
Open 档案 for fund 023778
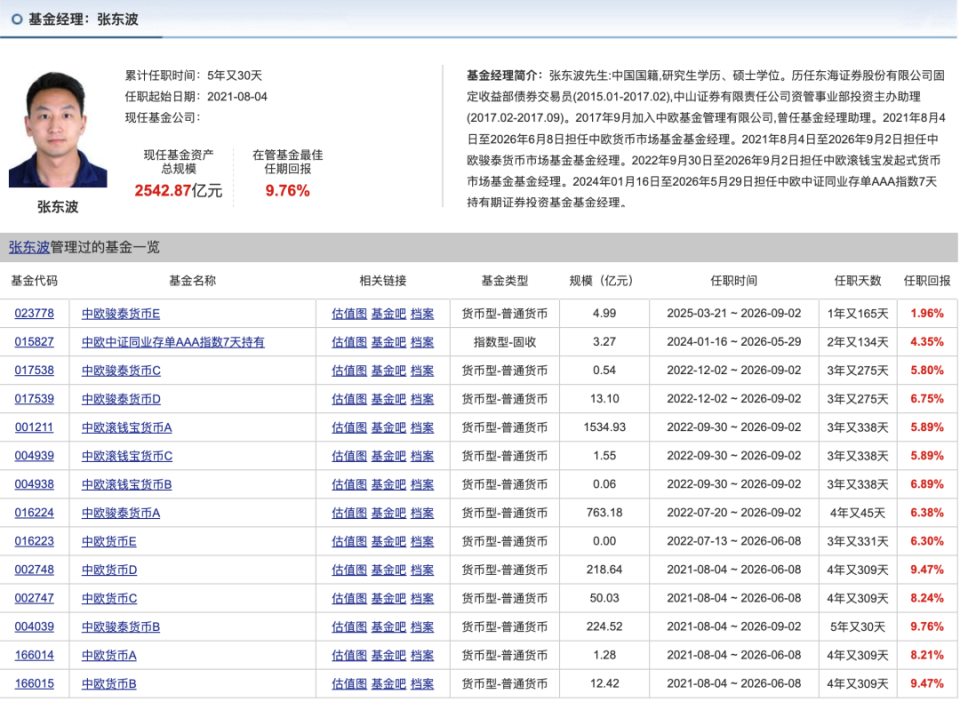(x=422, y=314)
